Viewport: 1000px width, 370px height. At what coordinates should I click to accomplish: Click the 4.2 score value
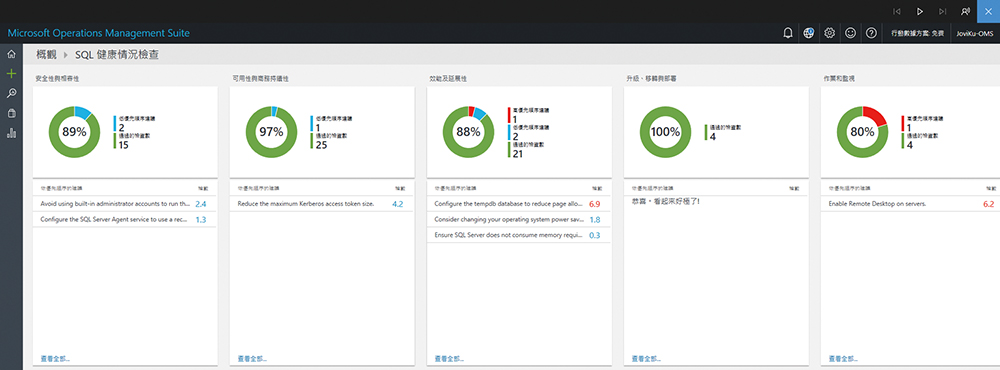coord(398,204)
